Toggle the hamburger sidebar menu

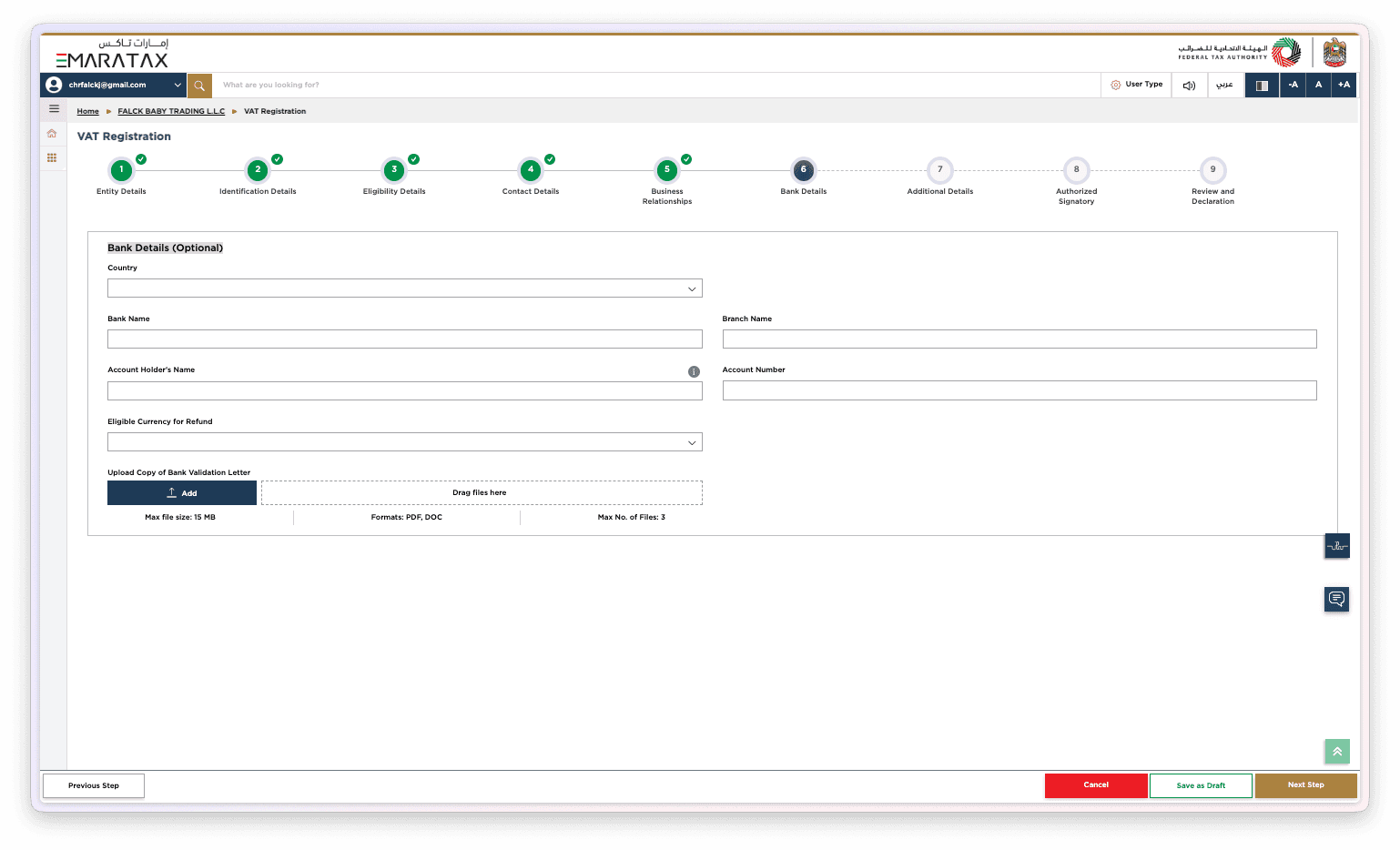click(x=54, y=108)
